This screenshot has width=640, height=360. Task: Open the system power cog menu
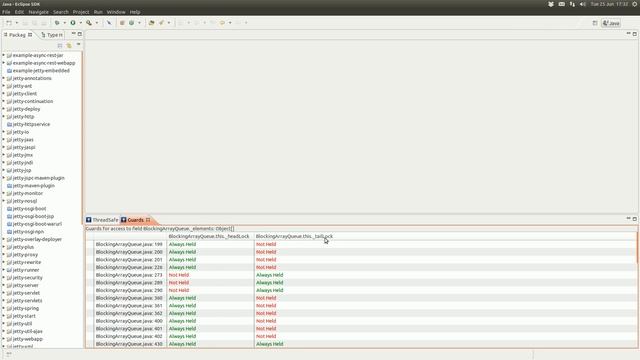[635, 4]
